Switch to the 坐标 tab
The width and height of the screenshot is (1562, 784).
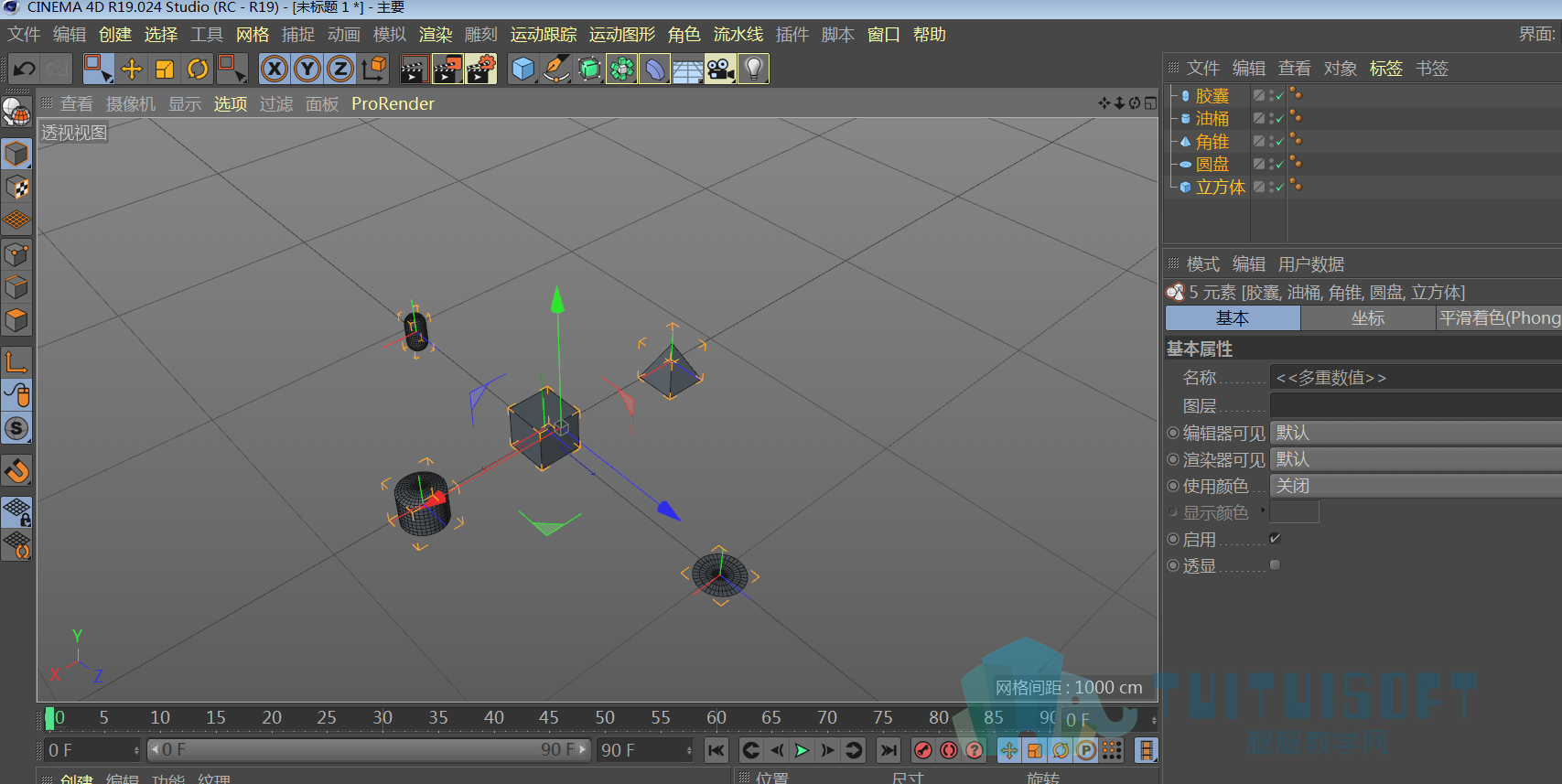[x=1368, y=318]
